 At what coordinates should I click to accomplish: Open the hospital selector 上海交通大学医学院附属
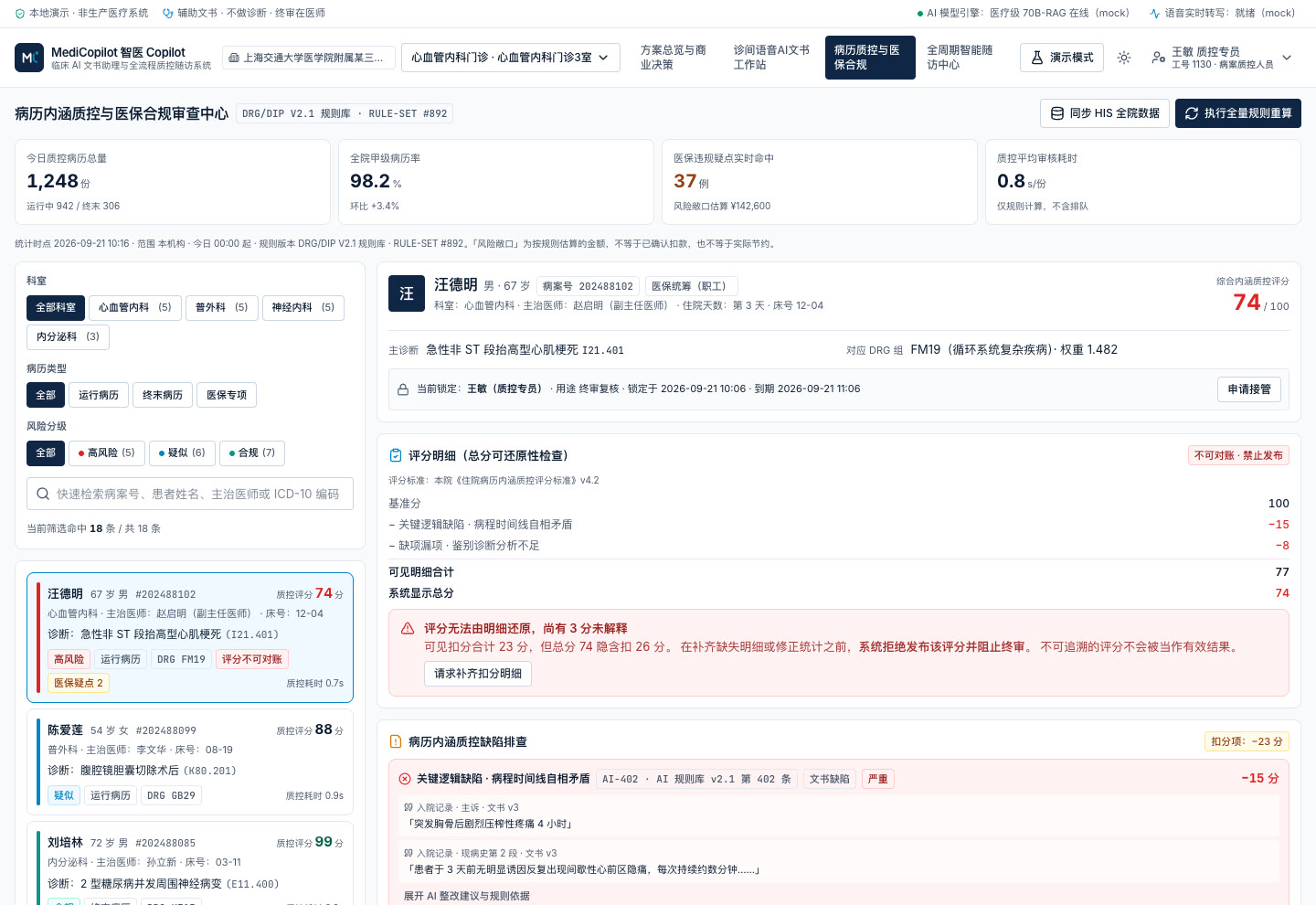click(x=309, y=58)
